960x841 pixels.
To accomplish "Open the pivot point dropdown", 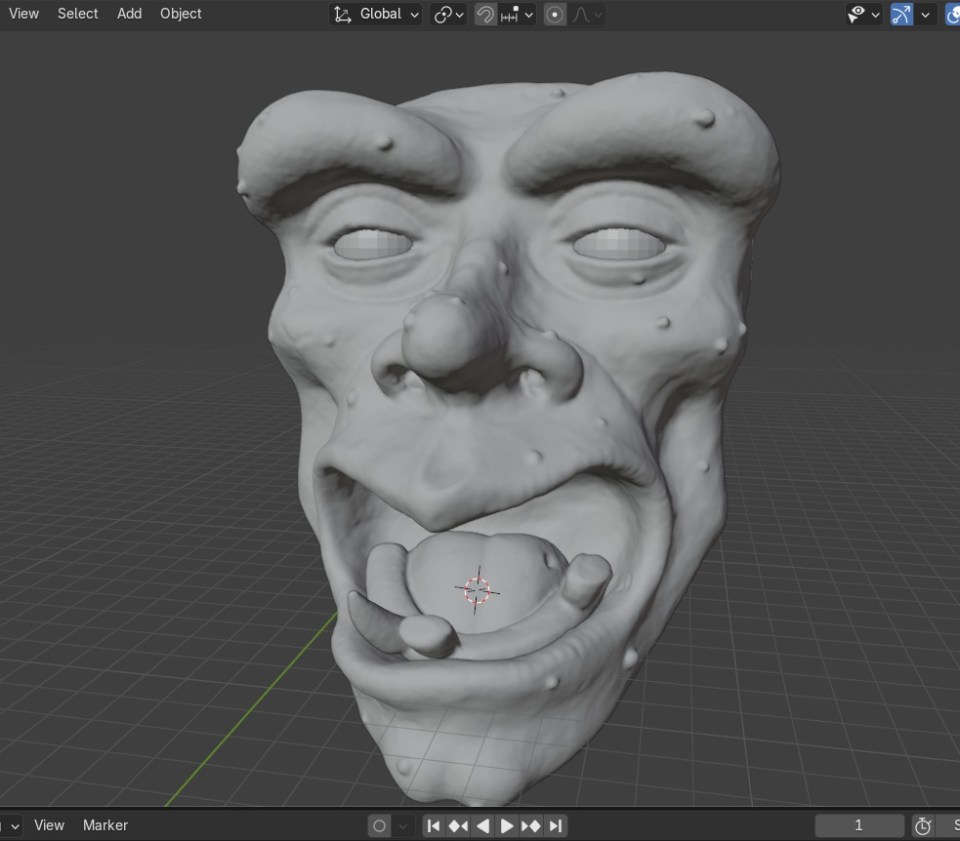I will click(x=448, y=14).
